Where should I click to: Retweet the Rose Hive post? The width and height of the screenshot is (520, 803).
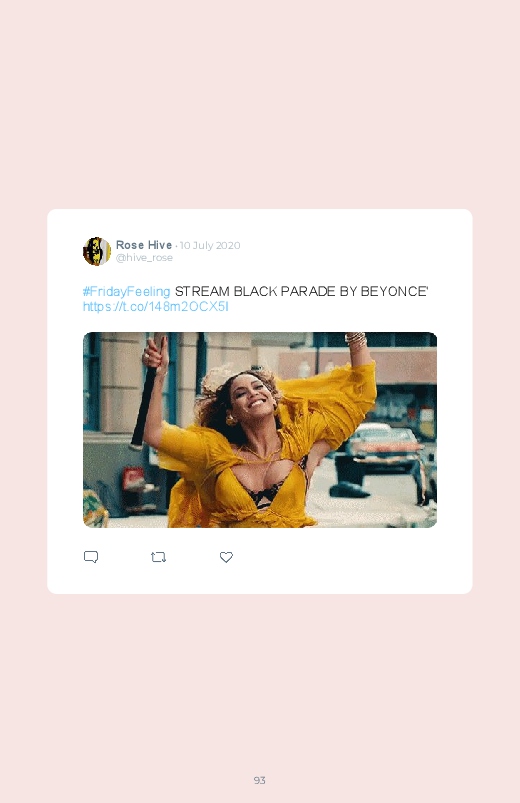(158, 557)
